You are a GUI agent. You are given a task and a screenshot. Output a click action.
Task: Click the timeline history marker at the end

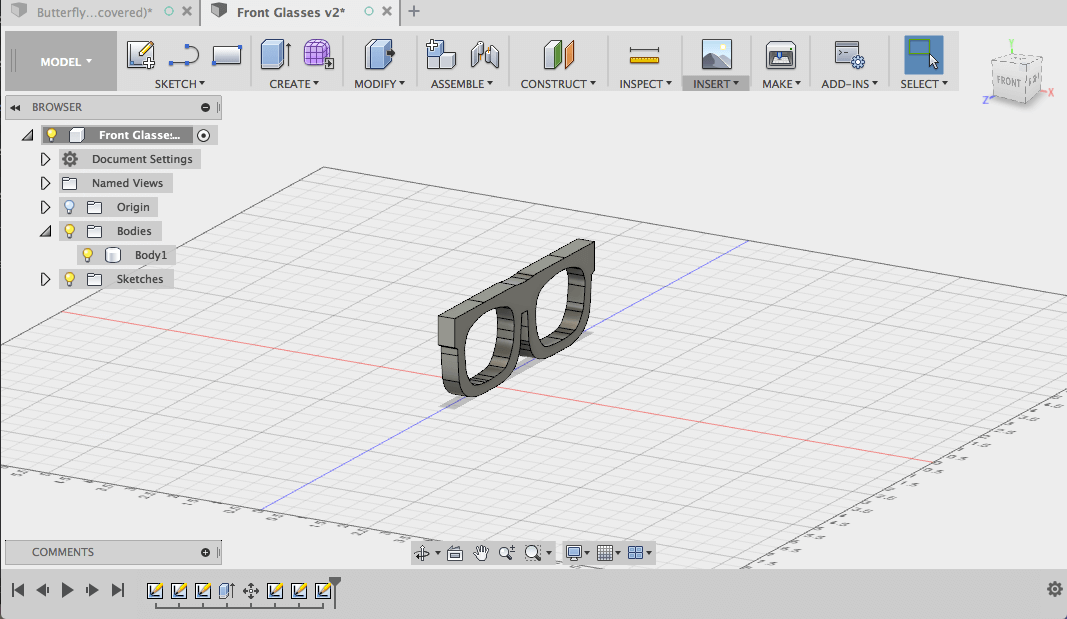coord(335,583)
